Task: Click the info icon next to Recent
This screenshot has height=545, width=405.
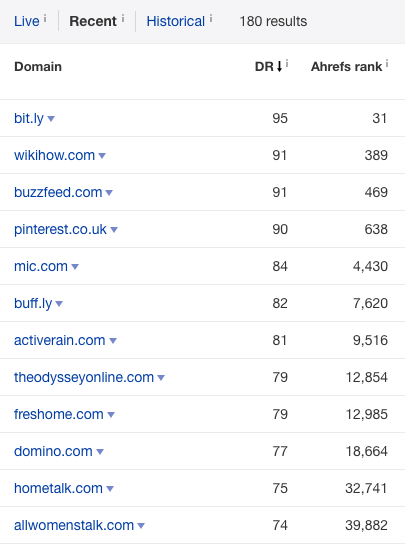Action: [x=123, y=18]
